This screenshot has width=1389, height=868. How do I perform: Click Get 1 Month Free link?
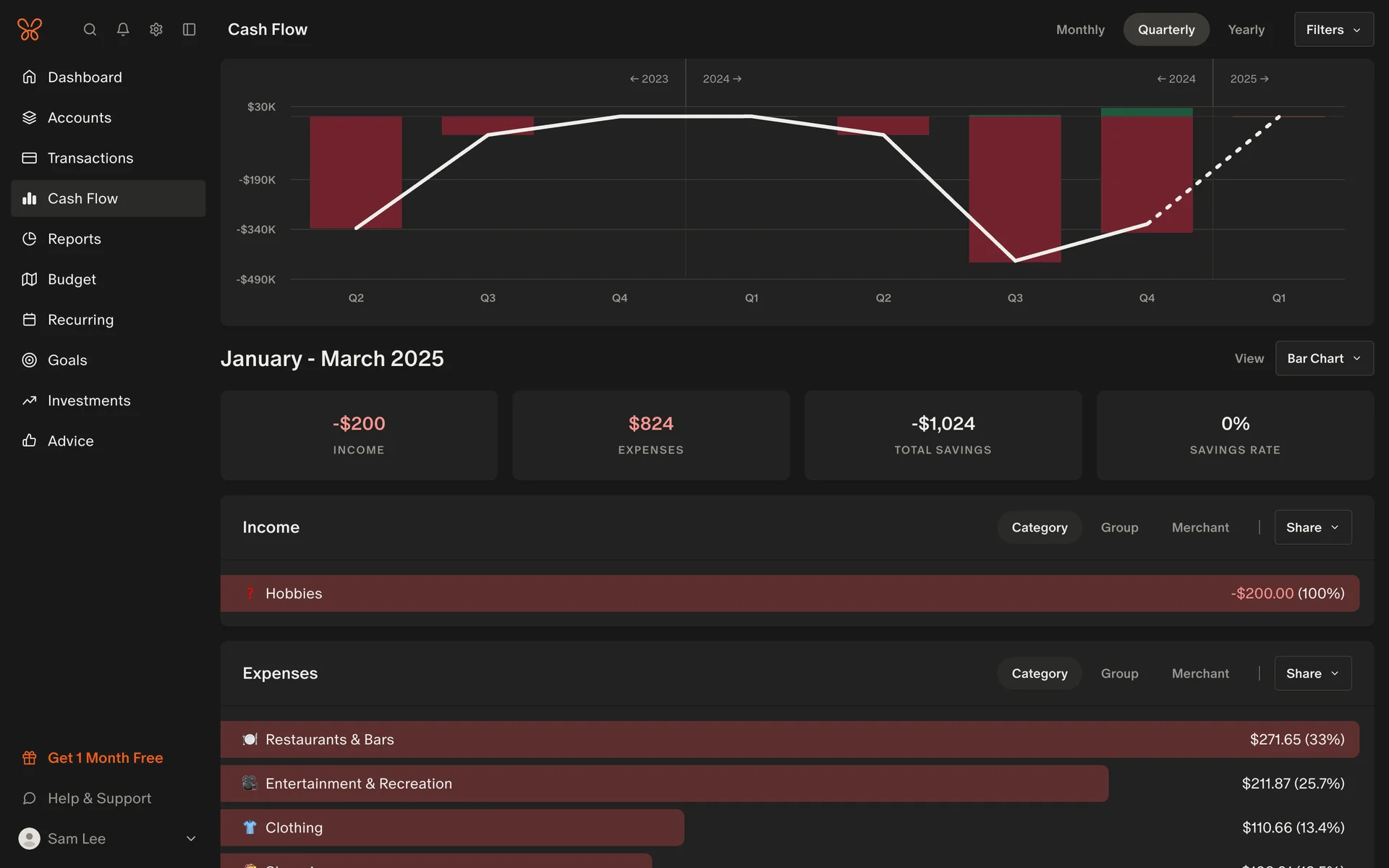click(x=105, y=758)
